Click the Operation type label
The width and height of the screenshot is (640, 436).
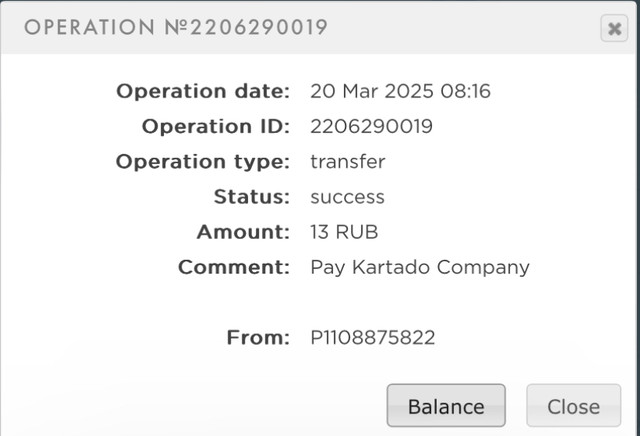coord(203,161)
